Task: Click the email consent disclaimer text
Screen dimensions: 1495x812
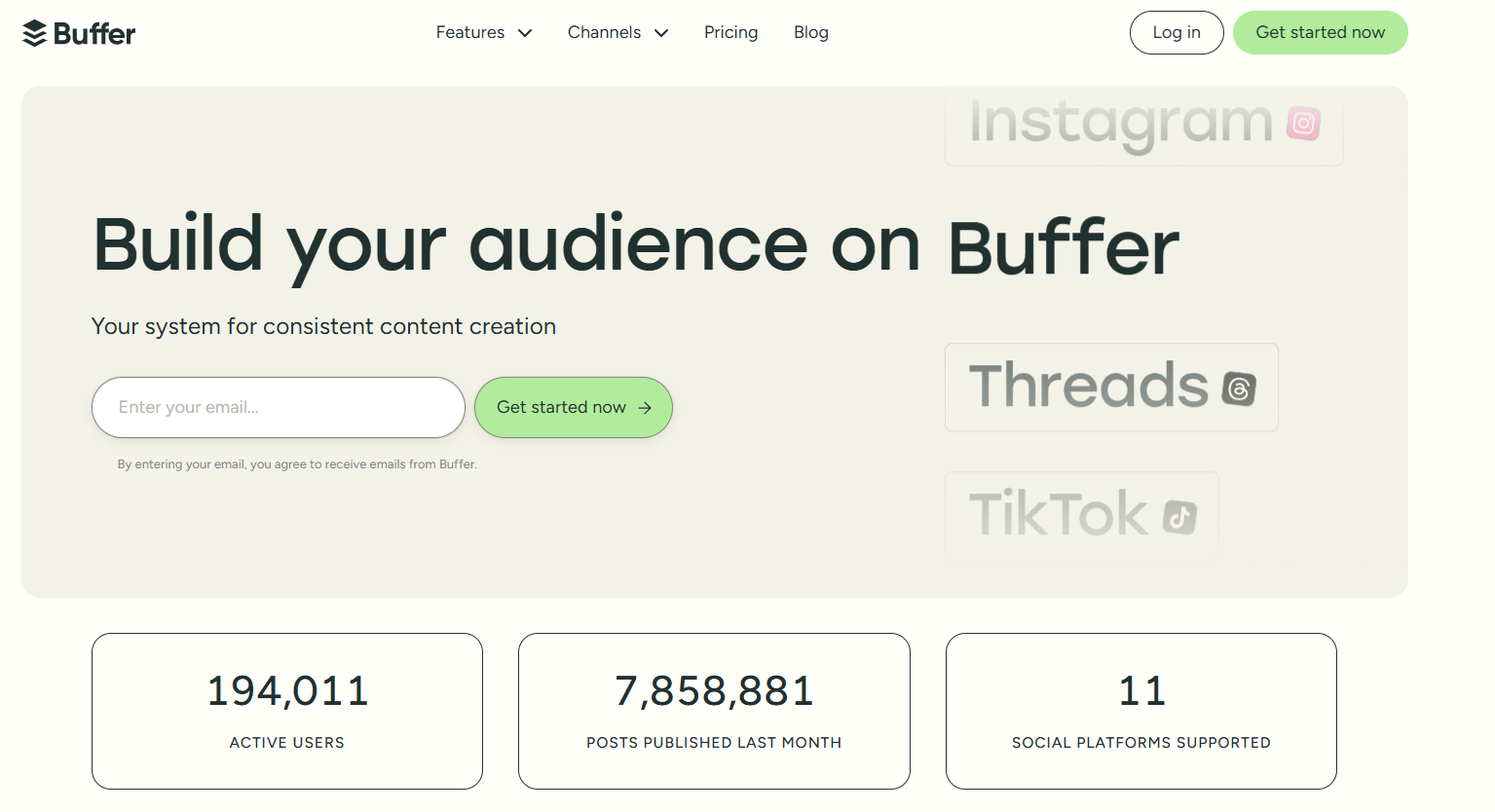Action: tap(297, 464)
